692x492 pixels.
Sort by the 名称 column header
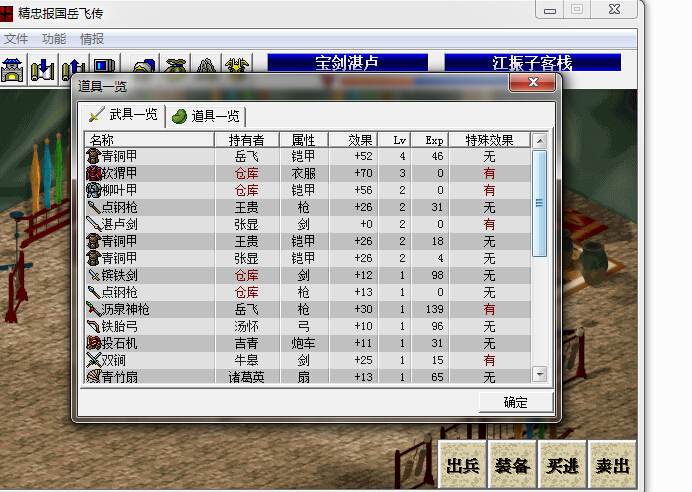pos(149,140)
